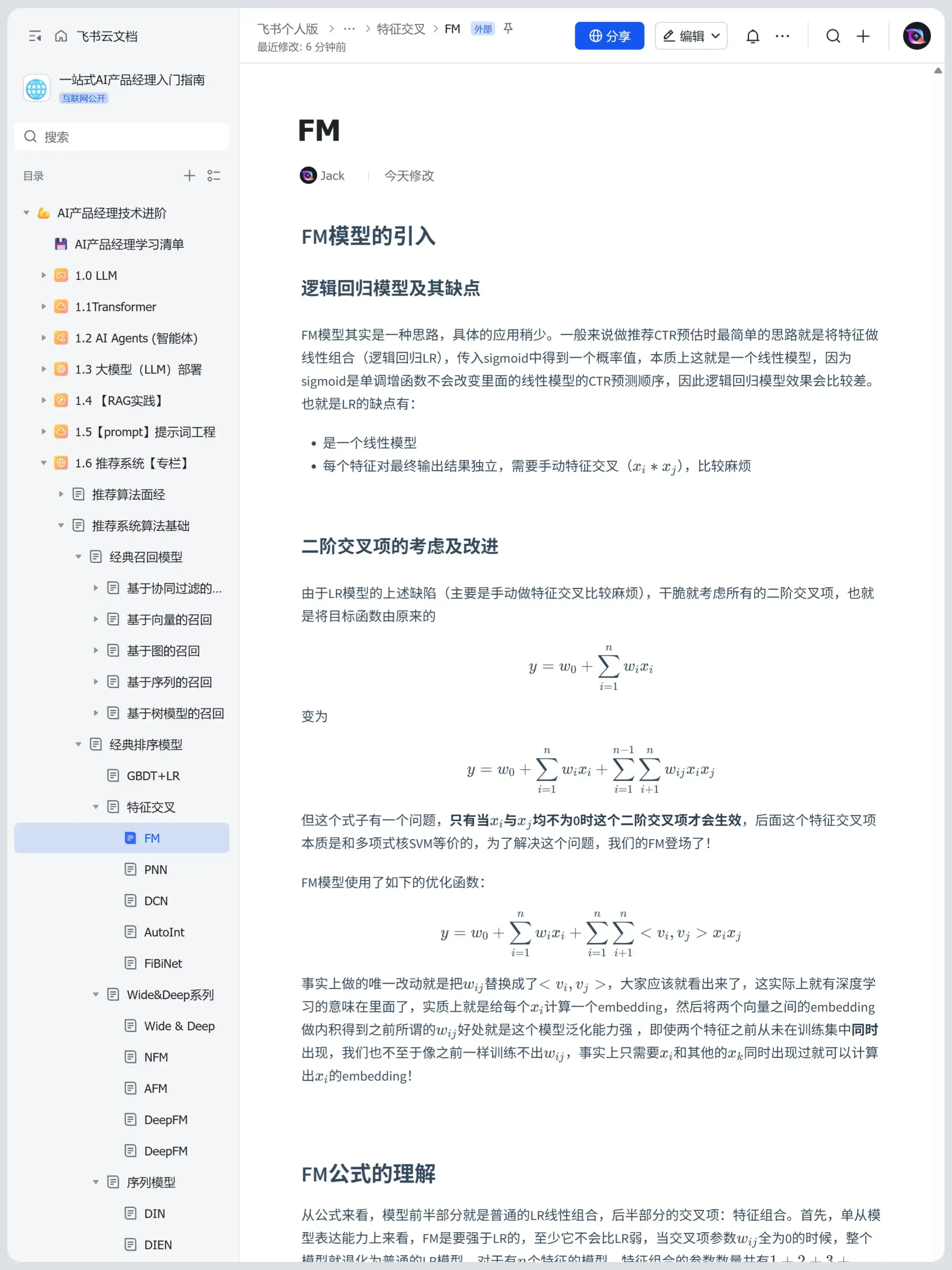
Task: Click the globe icon of 一站式AI产品经理入门指南
Action: coord(36,88)
